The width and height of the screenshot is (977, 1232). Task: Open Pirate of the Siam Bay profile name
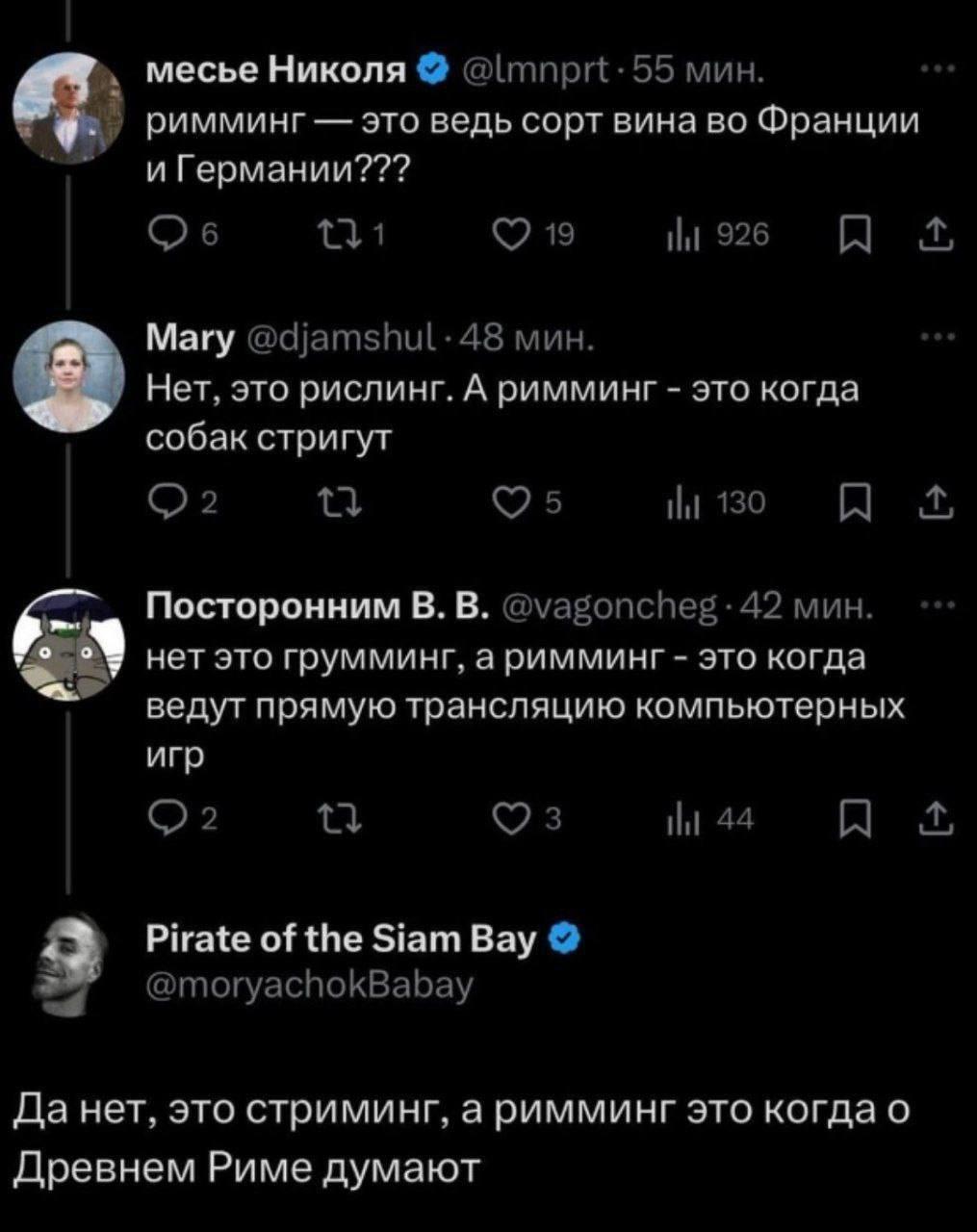tap(340, 938)
